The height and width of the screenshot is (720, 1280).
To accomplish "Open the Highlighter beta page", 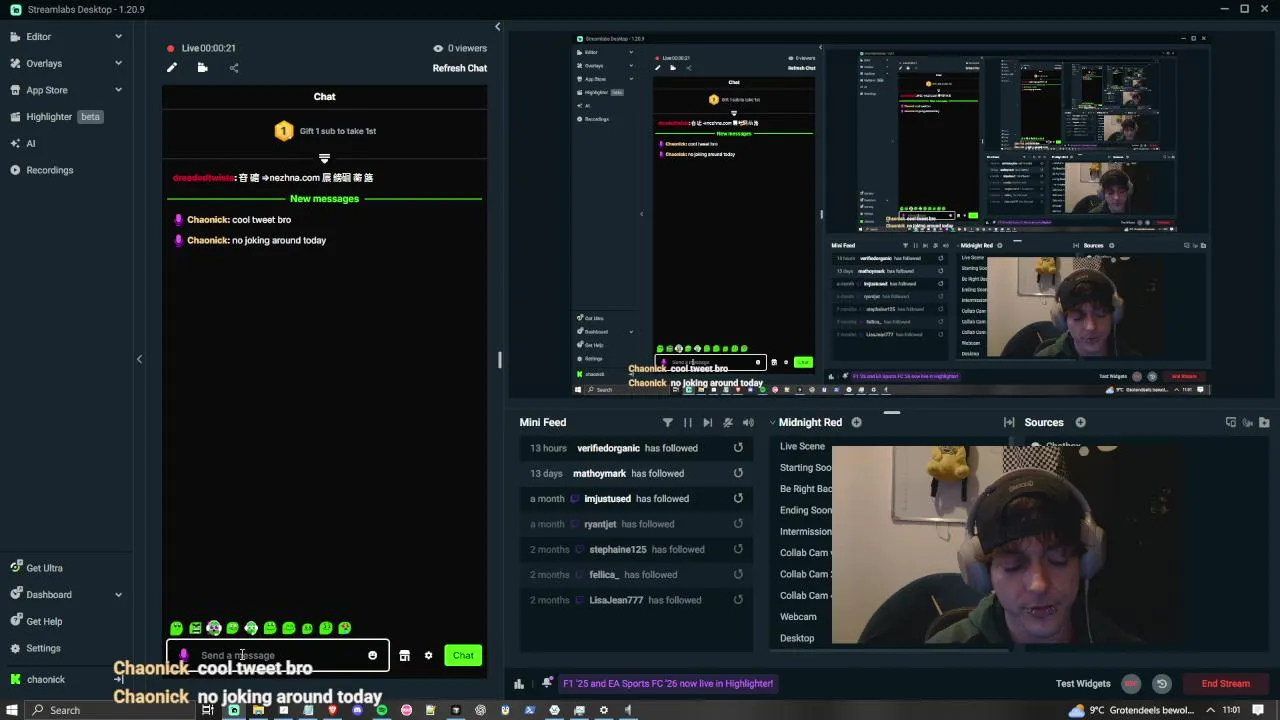I will (56, 116).
